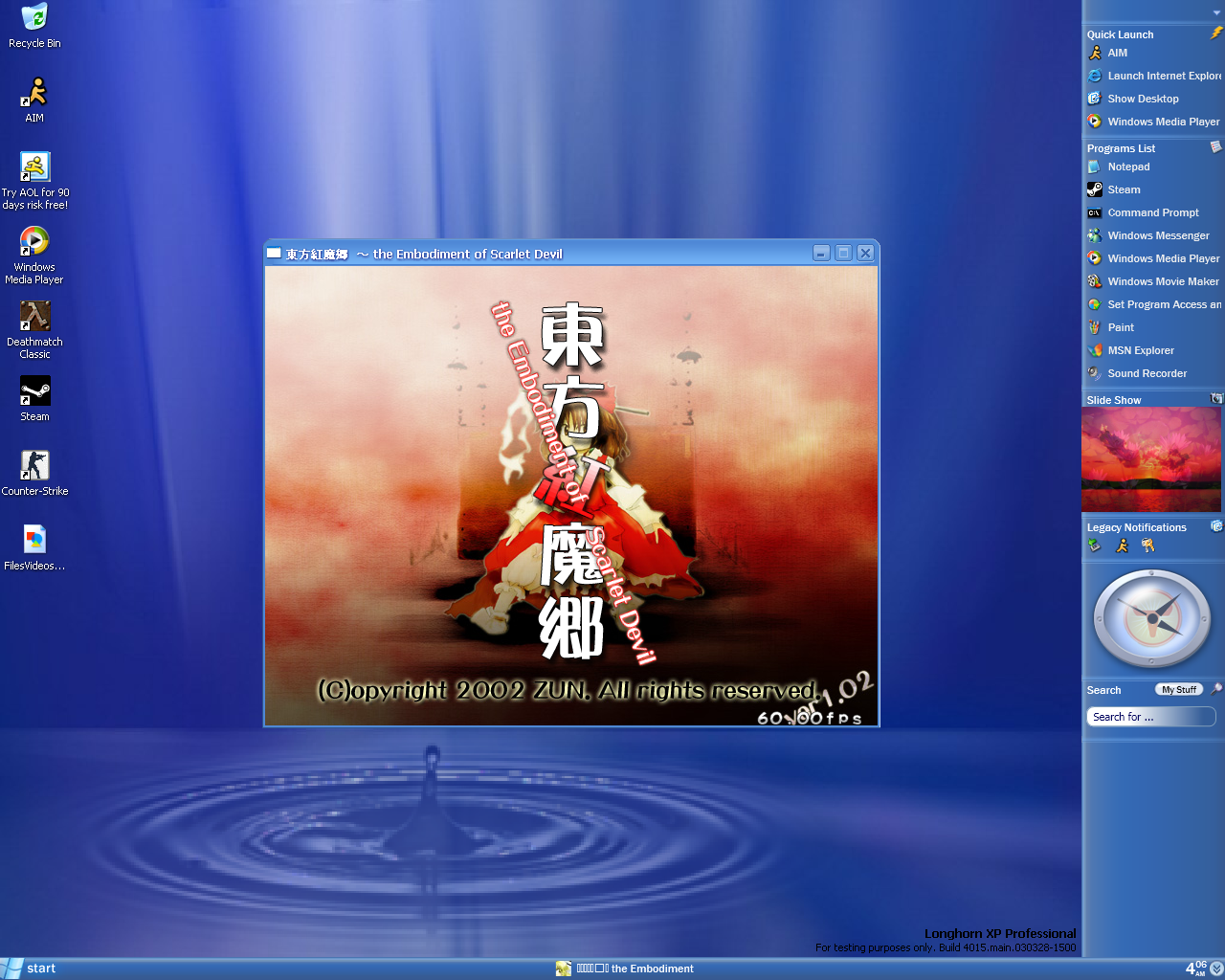Click the Try AOL for 90 days shortcut

[34, 181]
